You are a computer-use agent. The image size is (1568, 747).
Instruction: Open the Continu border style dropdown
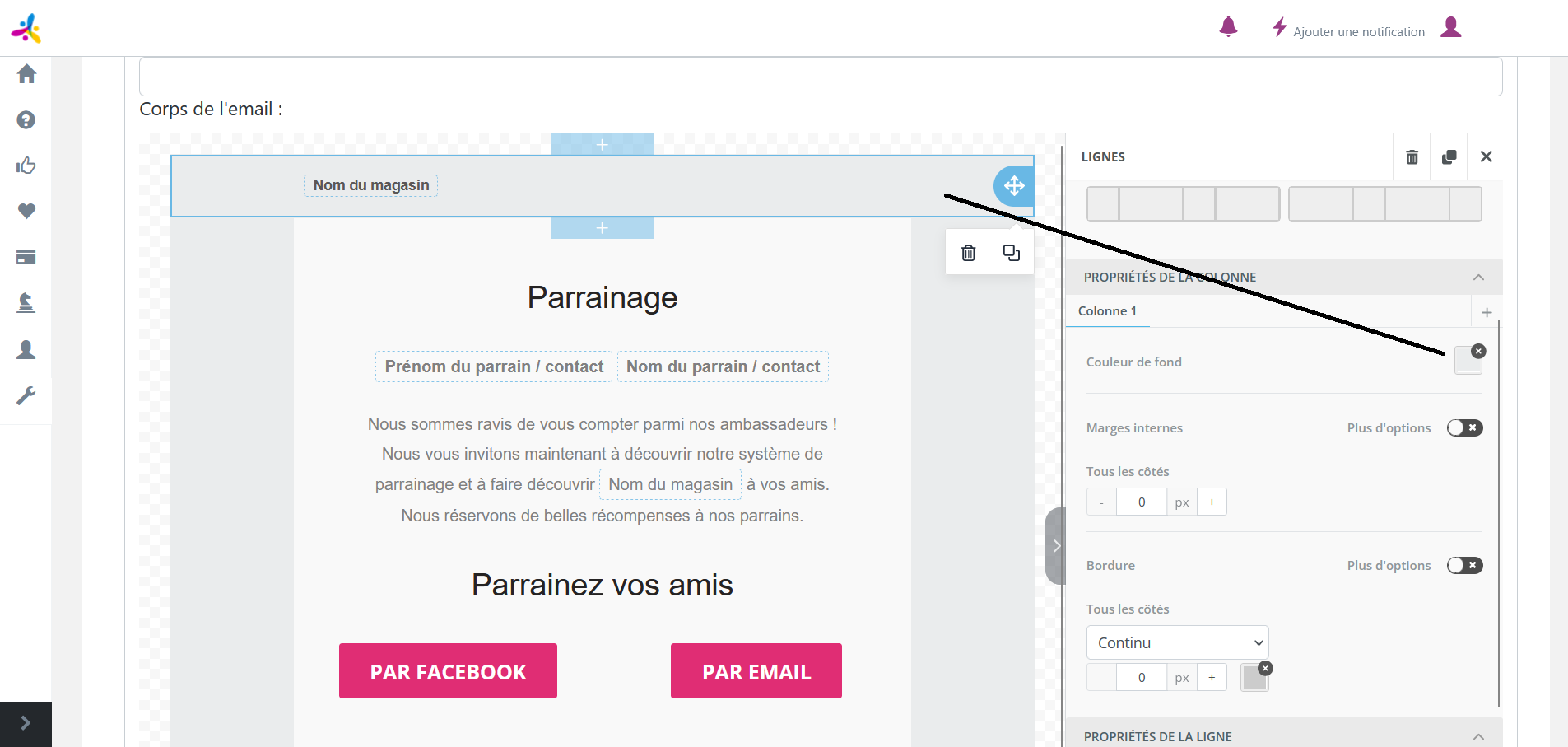[x=1177, y=642]
